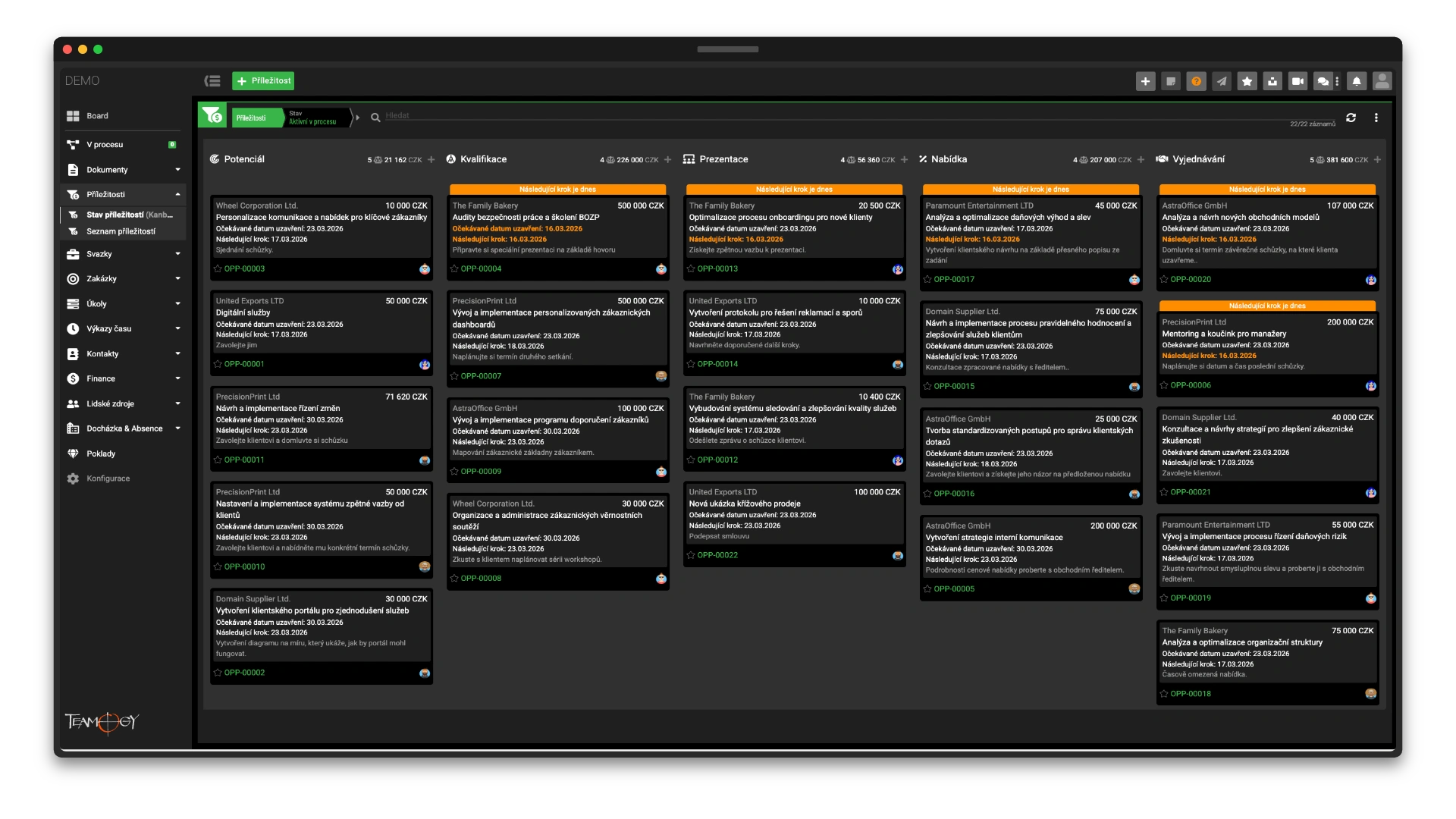Collapse the Příležitosti section in sidebar
Screen dimensions: 1456x819
[x=179, y=195]
